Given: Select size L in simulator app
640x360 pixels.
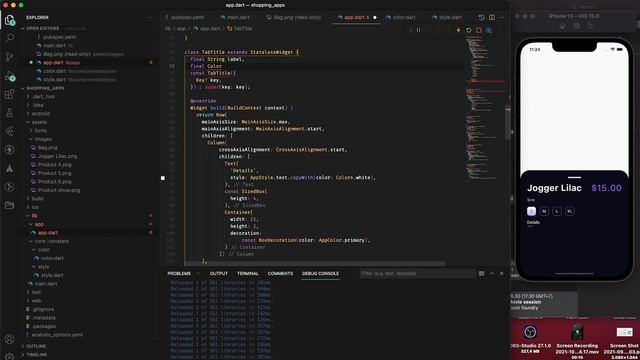Looking at the screenshot, I should pyautogui.click(x=557, y=211).
